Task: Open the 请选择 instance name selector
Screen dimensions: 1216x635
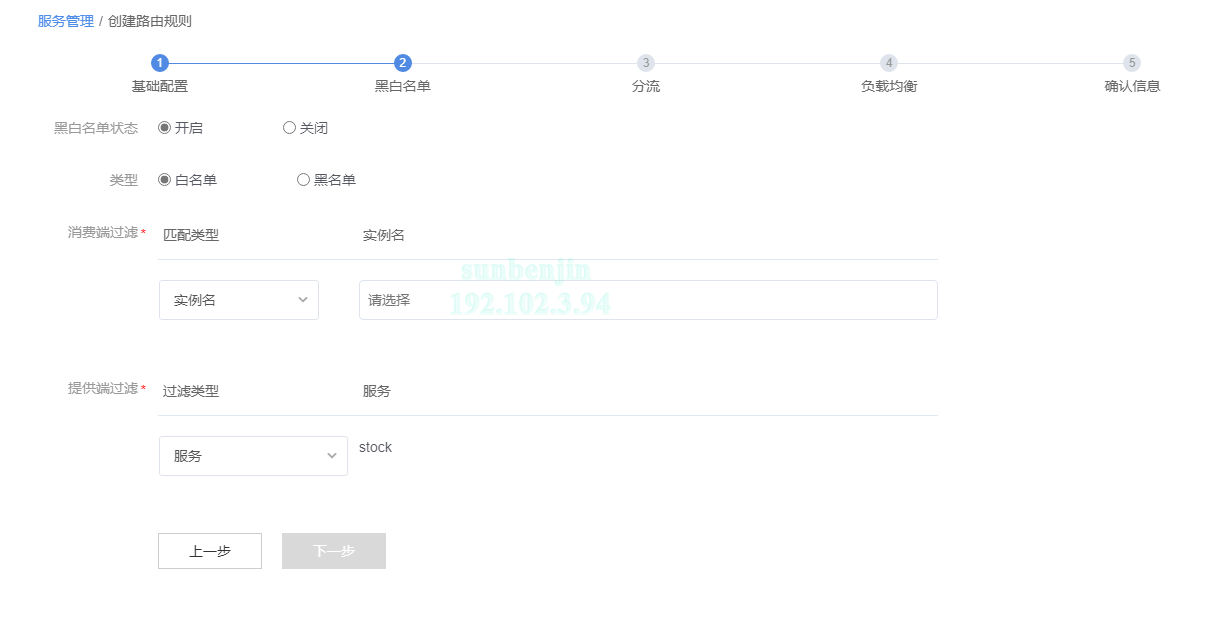Action: 648,300
